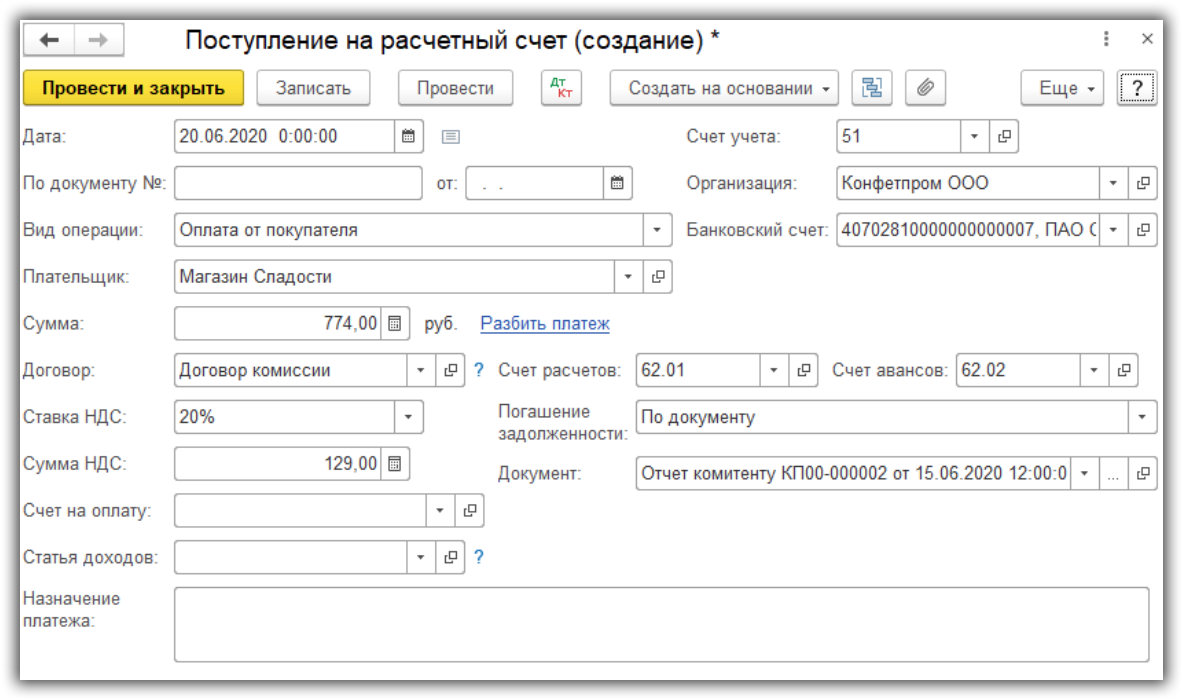The image size is (1183, 700).
Task: Open the Плательщик record via open icon
Action: point(657,277)
